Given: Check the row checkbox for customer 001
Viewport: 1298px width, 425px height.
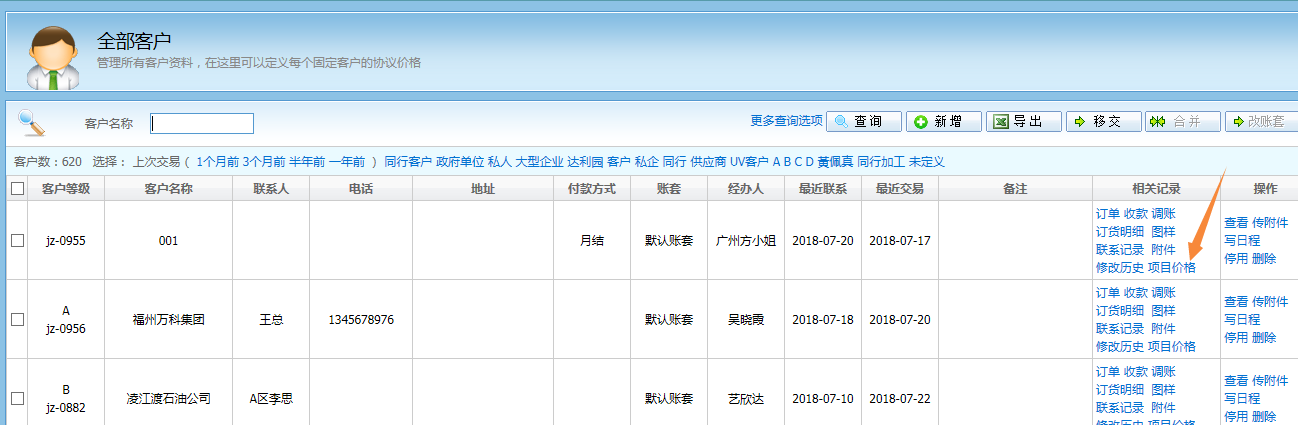Looking at the screenshot, I should [x=17, y=241].
